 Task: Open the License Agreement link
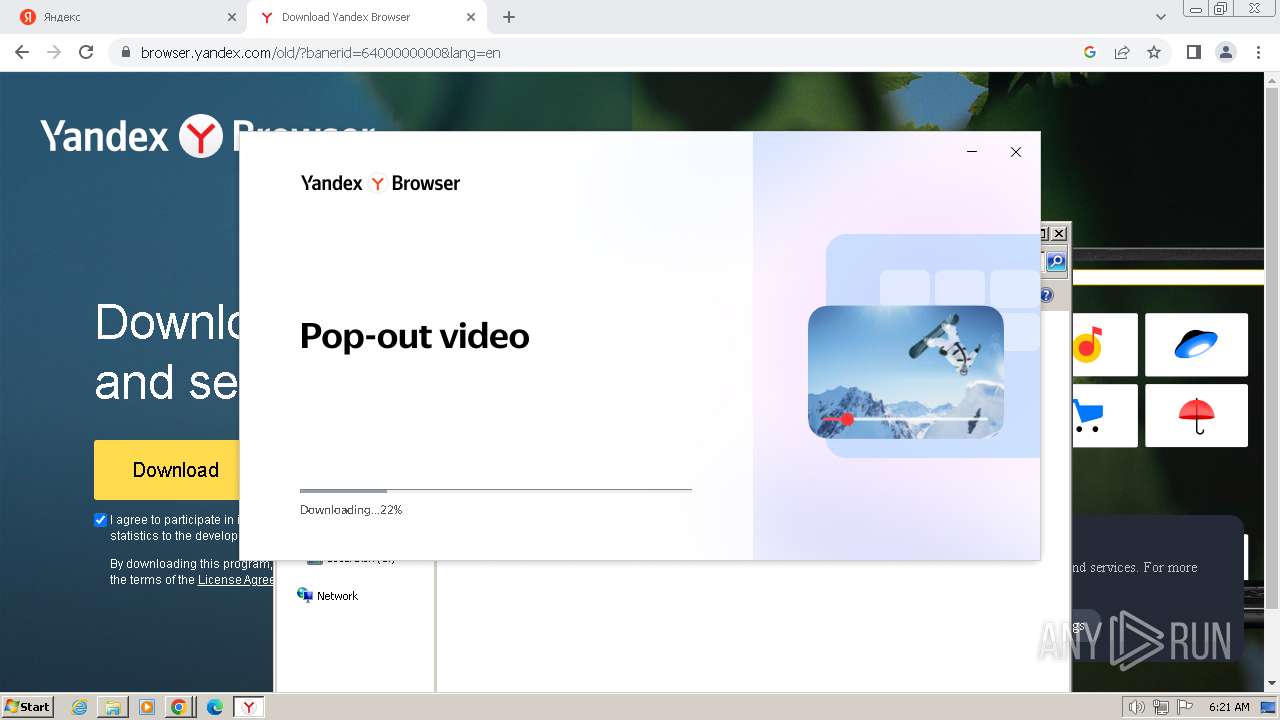pos(236,580)
